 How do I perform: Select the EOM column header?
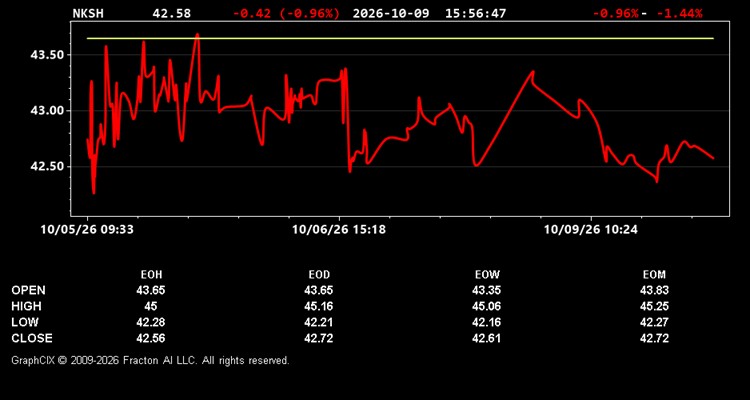coord(654,275)
